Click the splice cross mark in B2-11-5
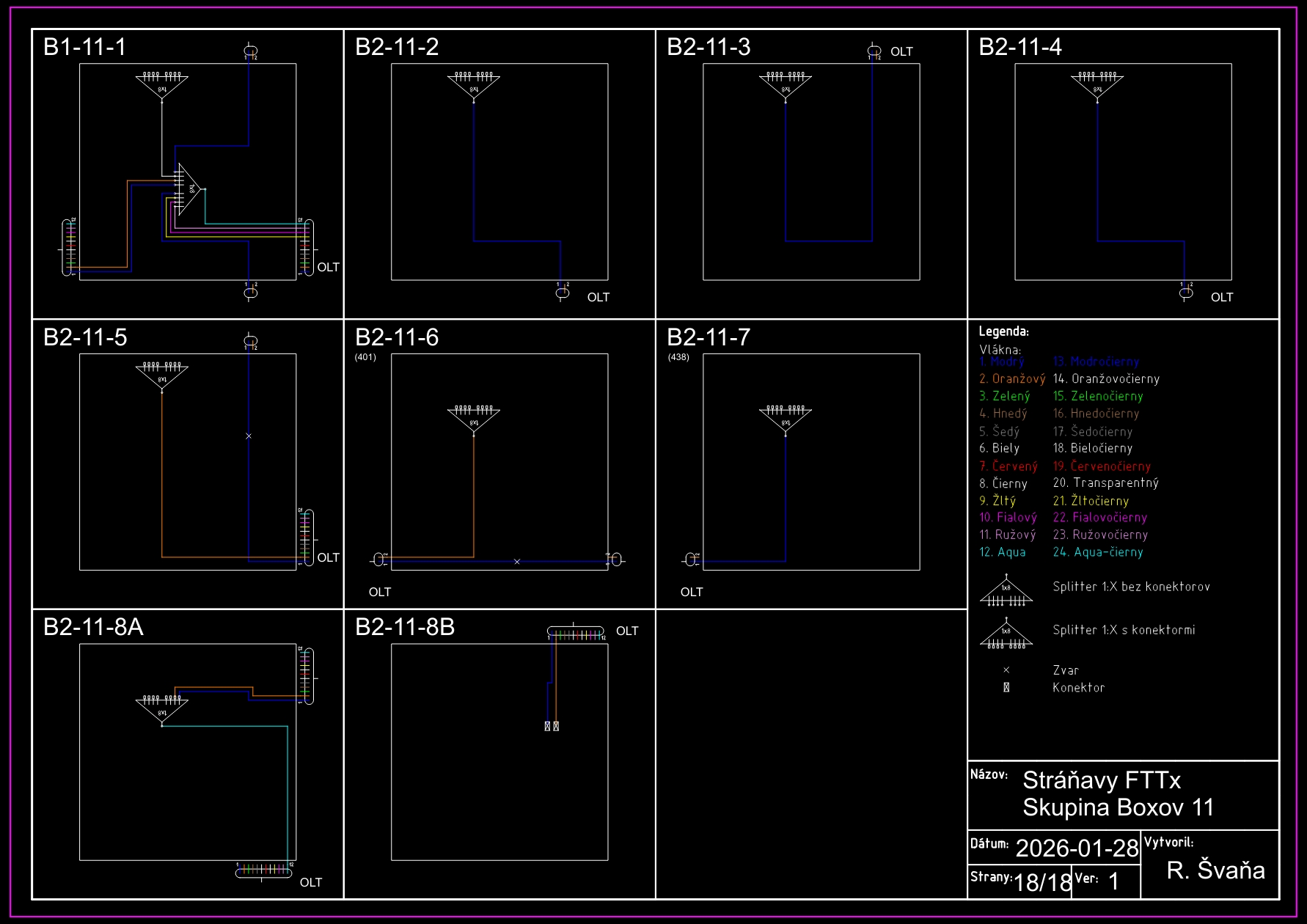Screen dimensions: 1307x924 (x=249, y=436)
